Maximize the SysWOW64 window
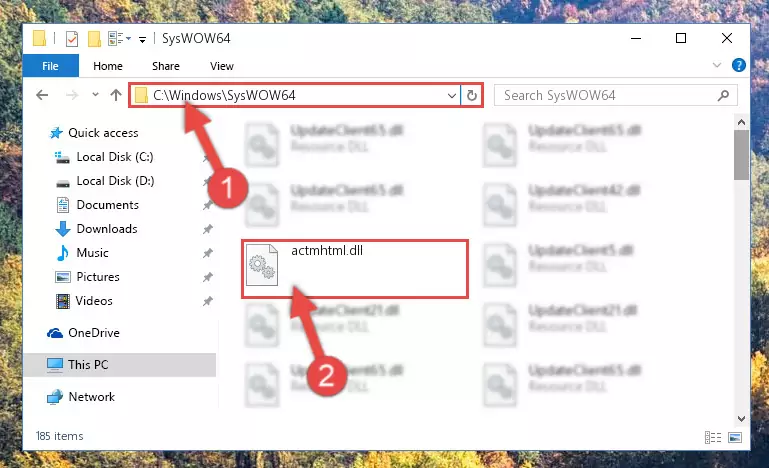This screenshot has height=468, width=769. [681, 38]
